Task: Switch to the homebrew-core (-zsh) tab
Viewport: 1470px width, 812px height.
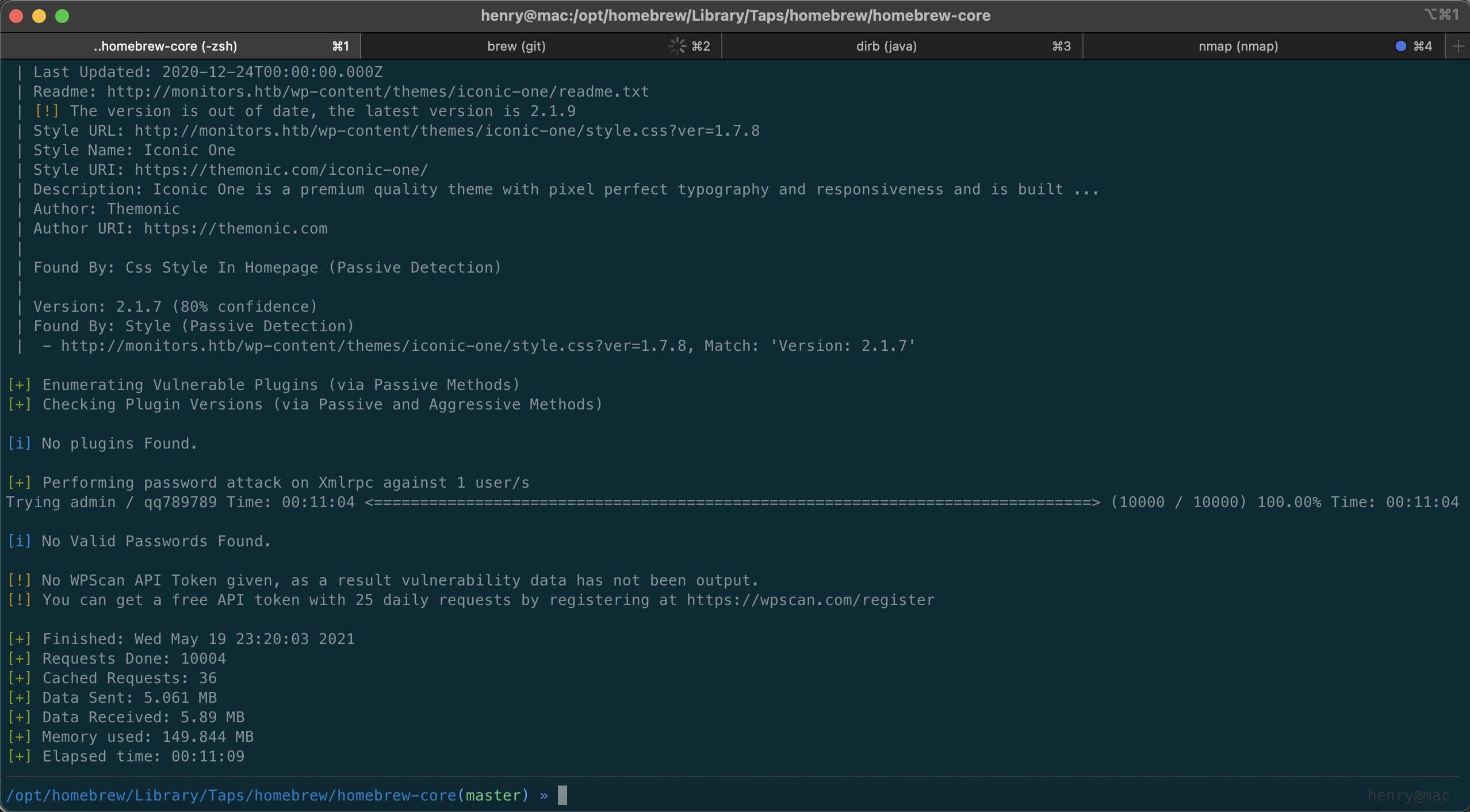Action: (181, 46)
